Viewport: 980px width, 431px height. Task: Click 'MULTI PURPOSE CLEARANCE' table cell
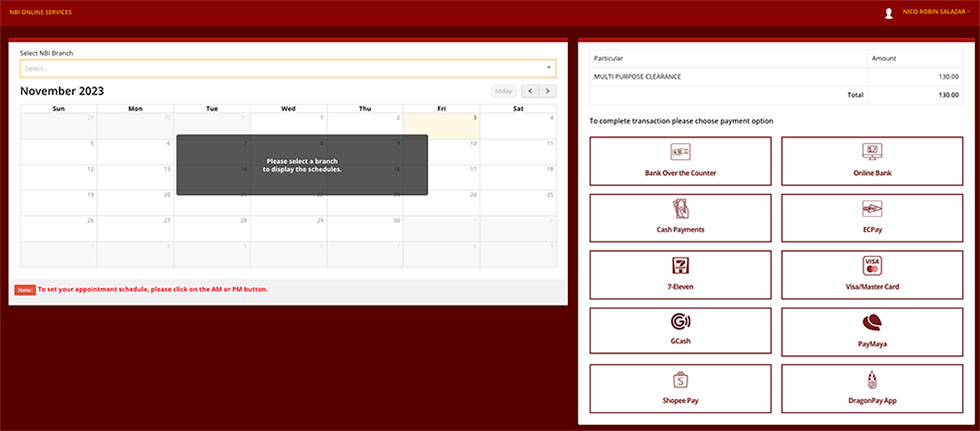click(x=728, y=77)
